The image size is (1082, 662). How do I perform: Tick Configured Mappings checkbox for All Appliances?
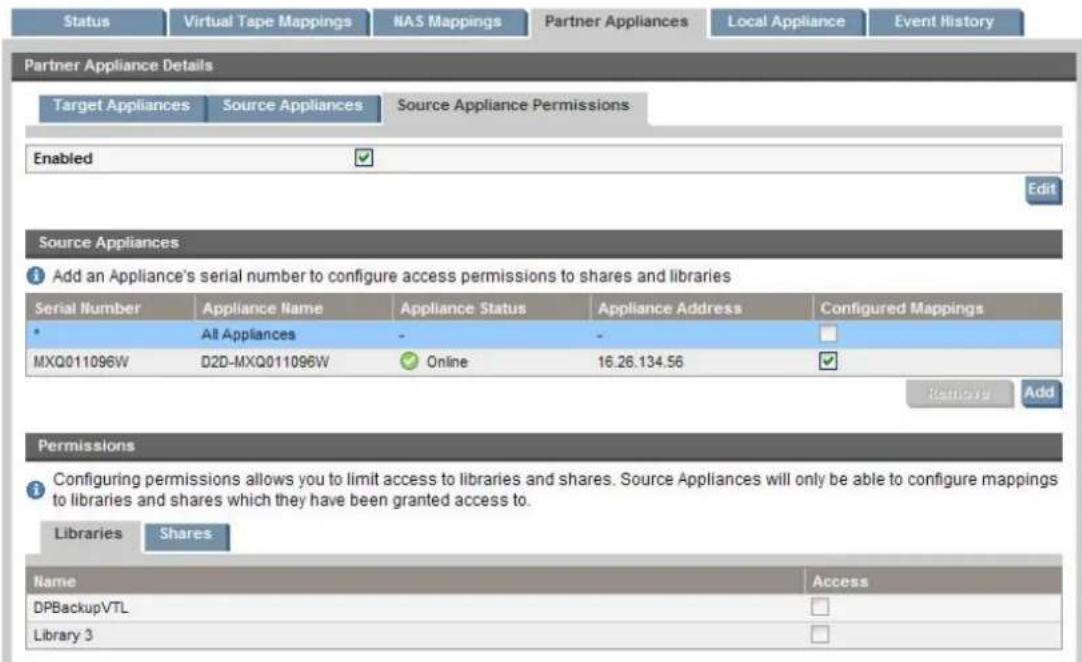point(828,334)
